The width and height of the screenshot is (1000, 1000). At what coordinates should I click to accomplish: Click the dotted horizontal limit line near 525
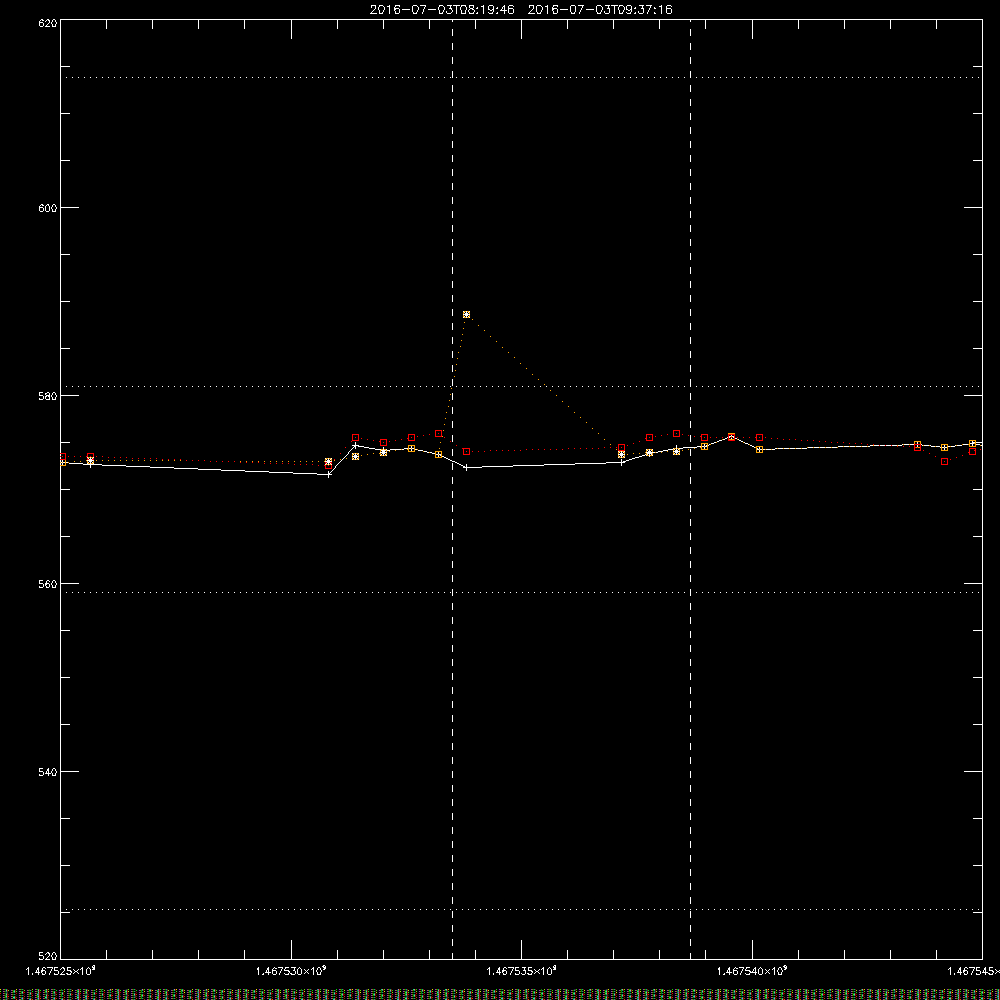point(521,909)
